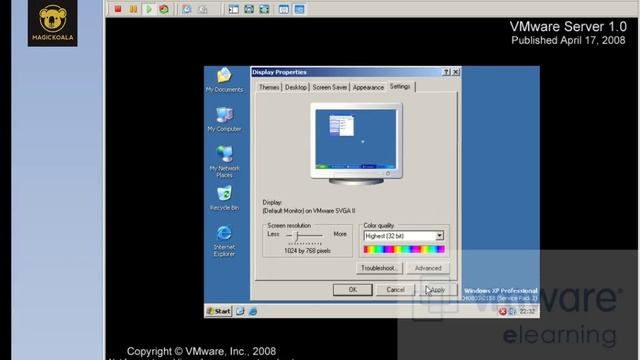Image resolution: width=640 pixels, height=360 pixels.
Task: Select the My Computer desktop icon
Action: [224, 119]
